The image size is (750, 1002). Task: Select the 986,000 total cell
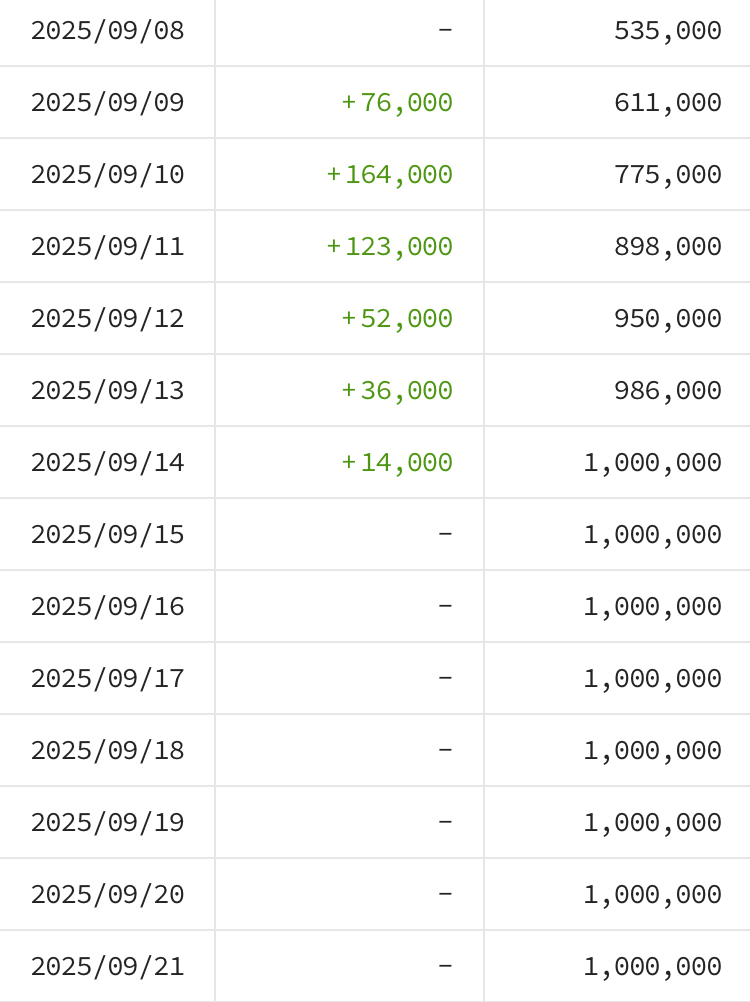(x=667, y=391)
